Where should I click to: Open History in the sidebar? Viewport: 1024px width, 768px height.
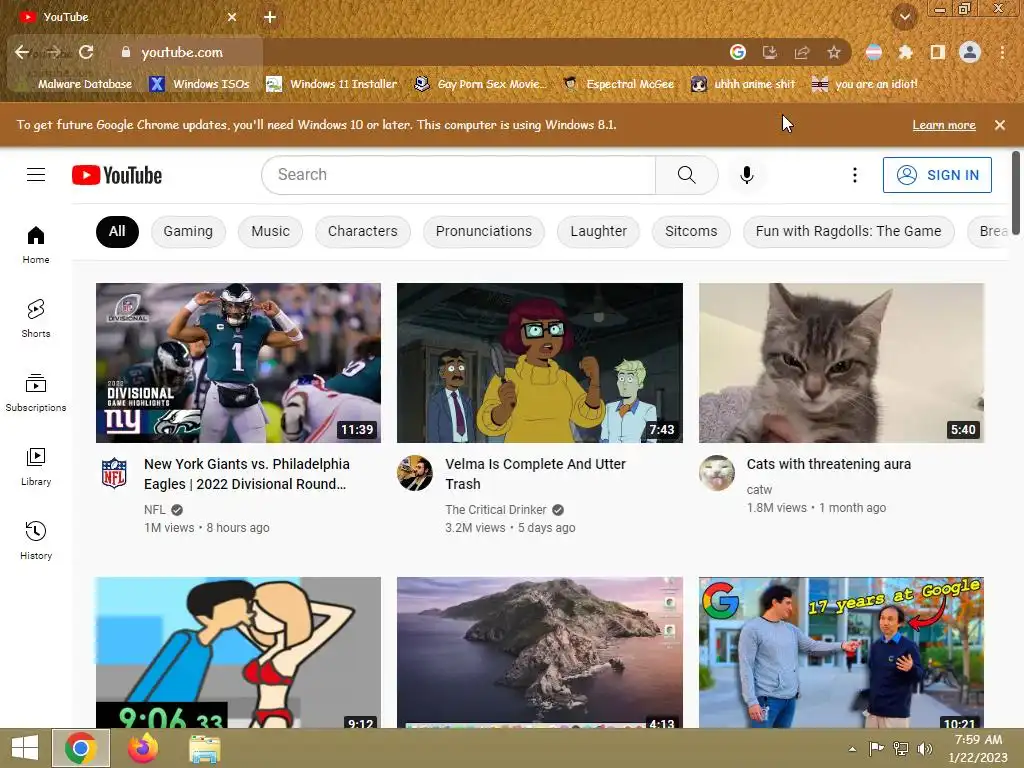tap(36, 541)
